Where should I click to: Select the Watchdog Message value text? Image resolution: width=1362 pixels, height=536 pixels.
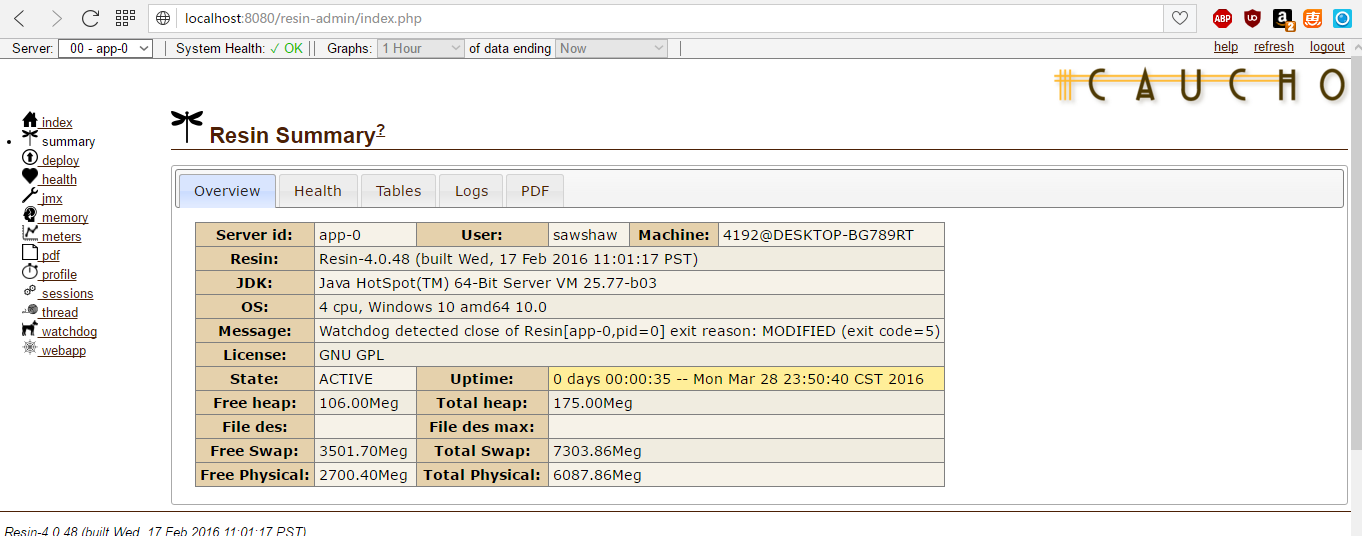click(x=629, y=331)
